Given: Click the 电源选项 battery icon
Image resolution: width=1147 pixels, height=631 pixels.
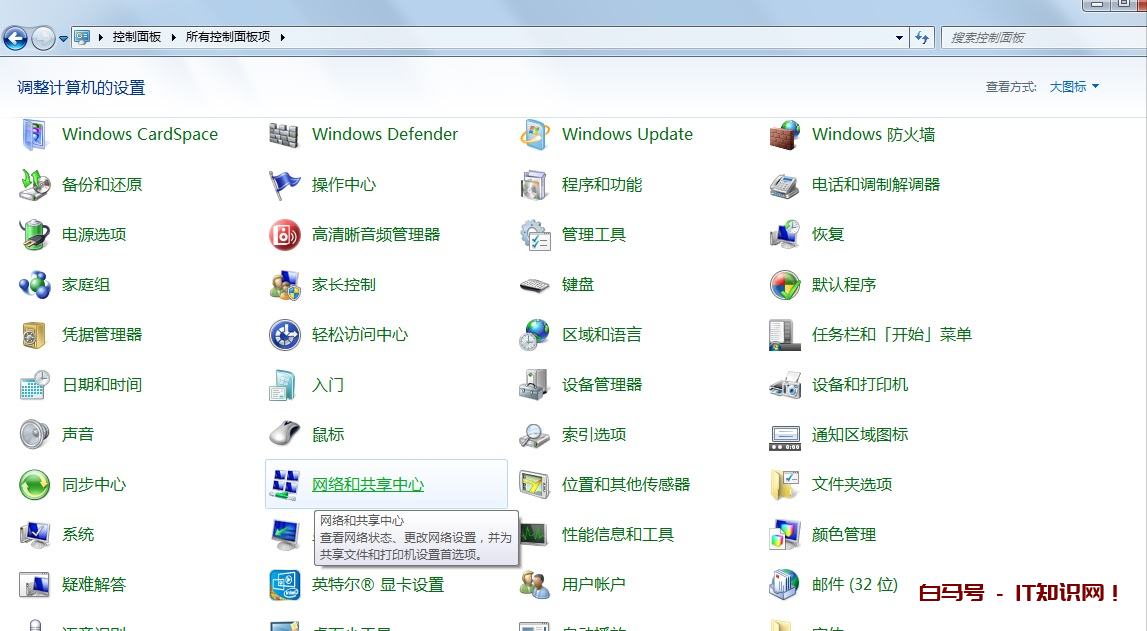Looking at the screenshot, I should 35,235.
